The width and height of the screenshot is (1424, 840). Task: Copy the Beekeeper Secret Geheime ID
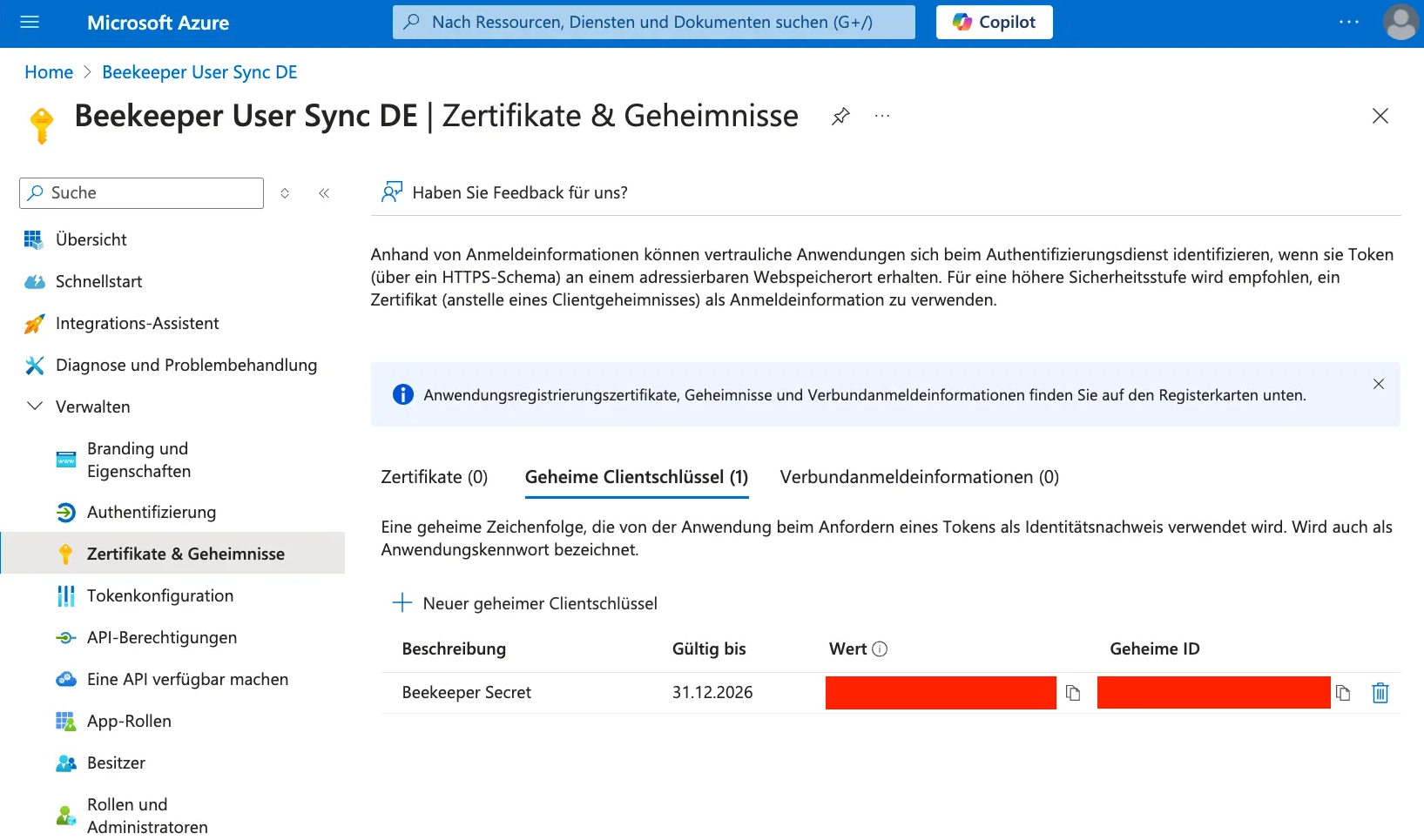(1343, 693)
